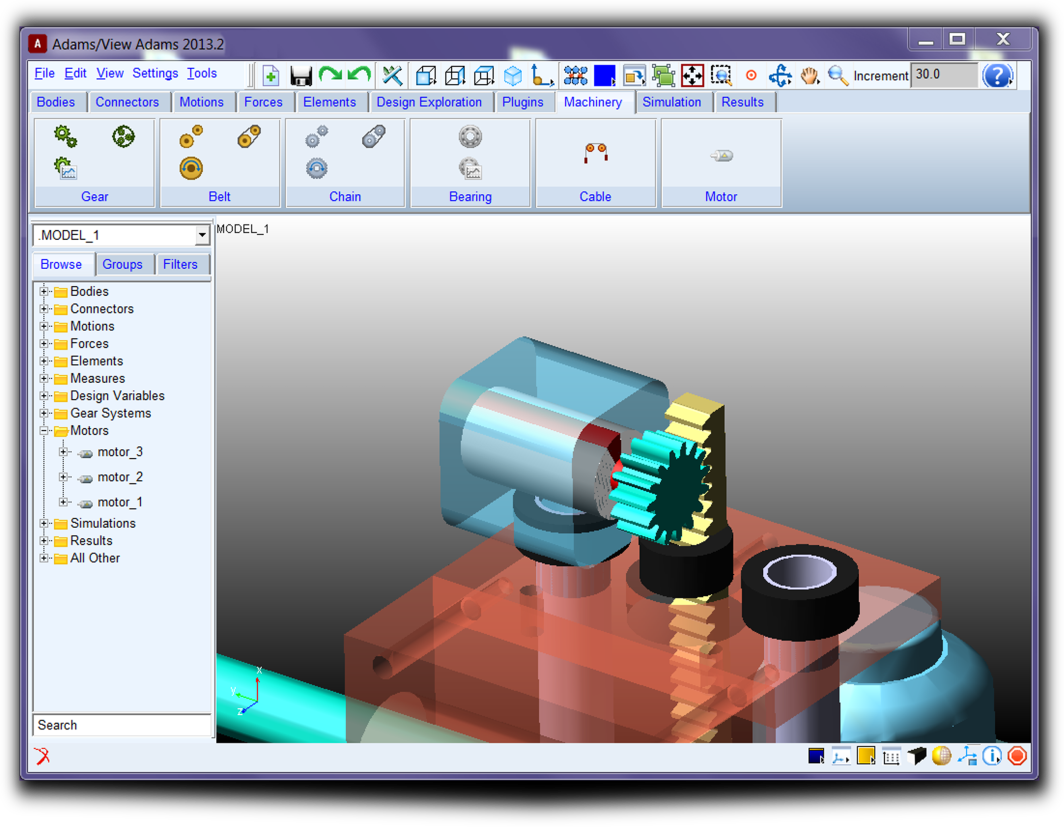Click the Create Bearing icon

pos(470,137)
